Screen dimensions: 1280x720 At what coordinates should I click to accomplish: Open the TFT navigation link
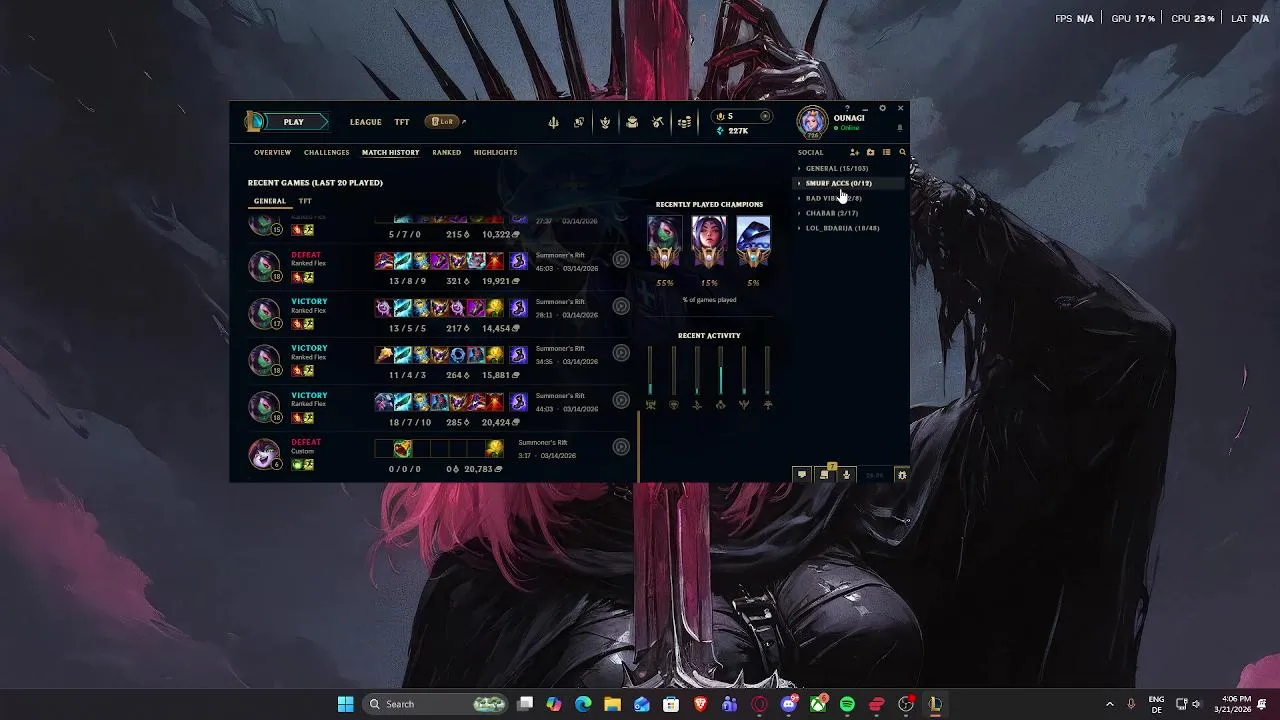[401, 122]
